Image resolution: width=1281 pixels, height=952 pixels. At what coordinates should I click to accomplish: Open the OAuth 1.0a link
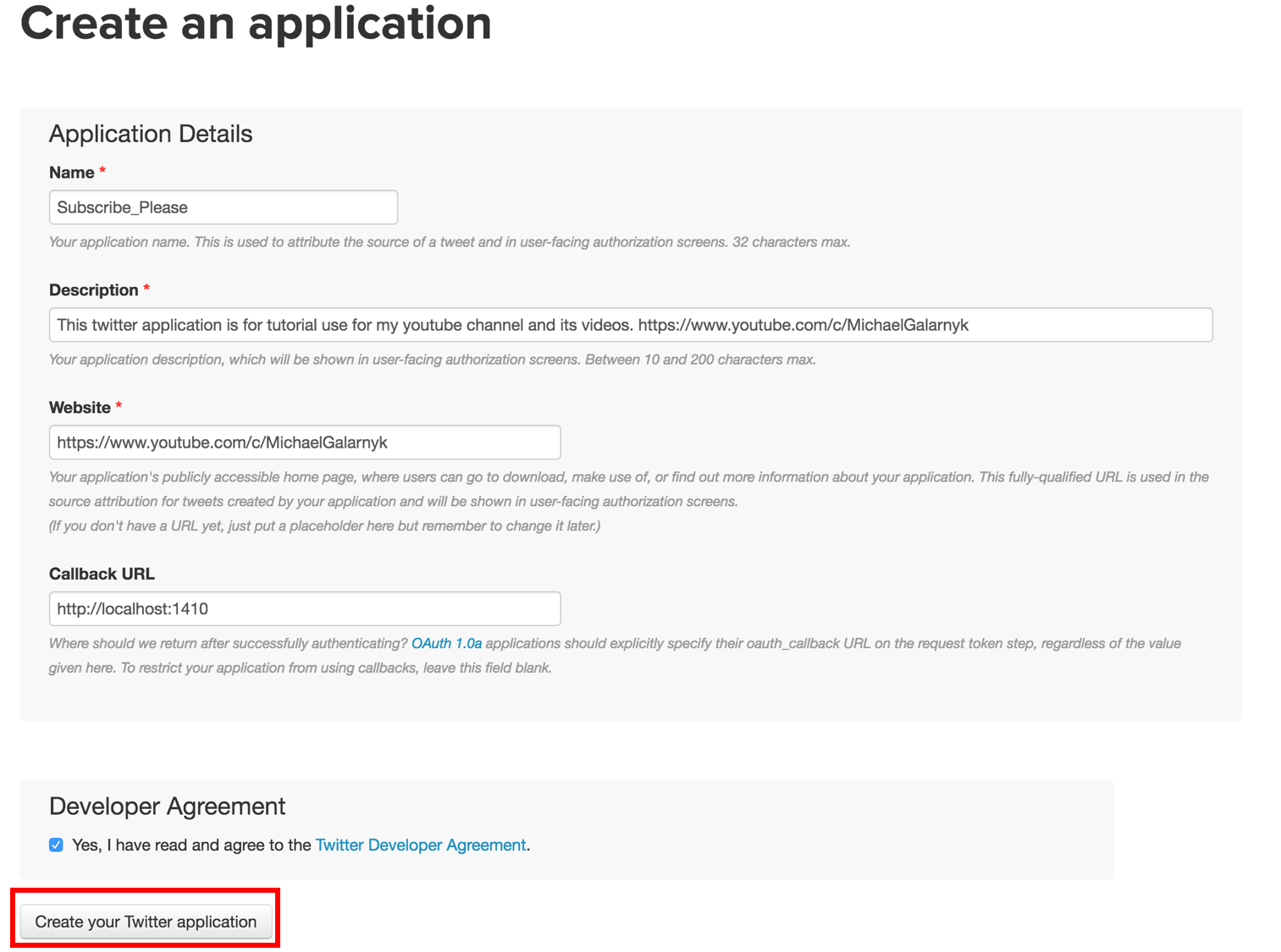point(446,643)
